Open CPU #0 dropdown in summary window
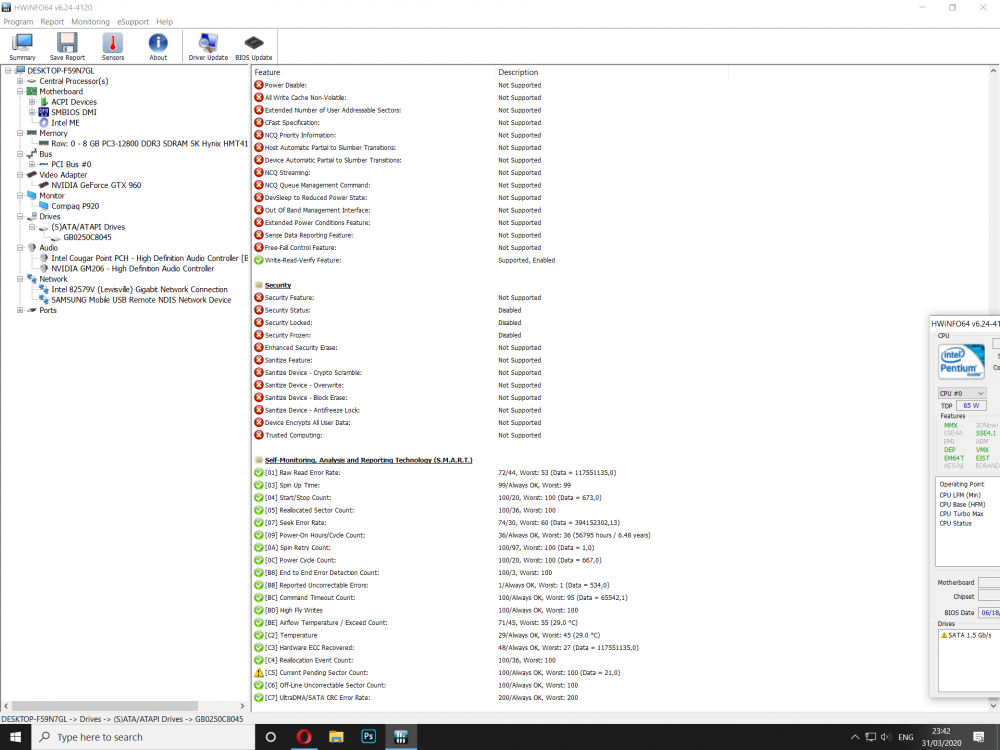This screenshot has height=750, width=1000. (x=962, y=393)
